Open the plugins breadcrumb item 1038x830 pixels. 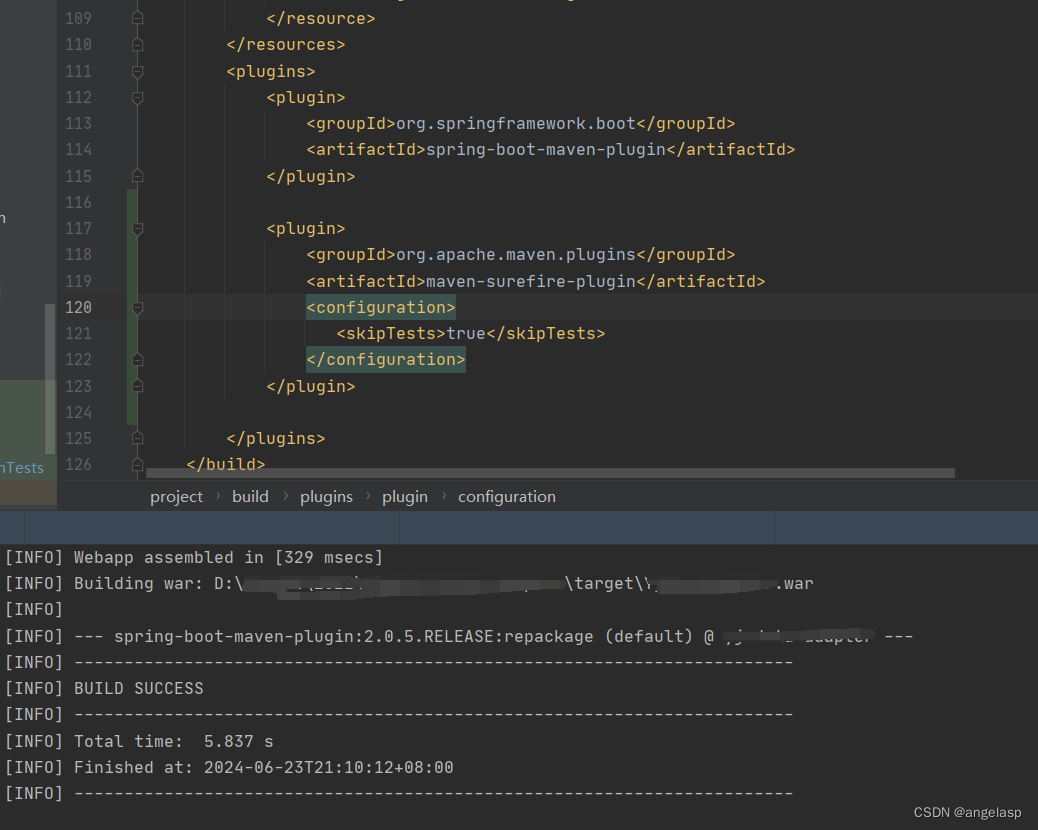(326, 496)
